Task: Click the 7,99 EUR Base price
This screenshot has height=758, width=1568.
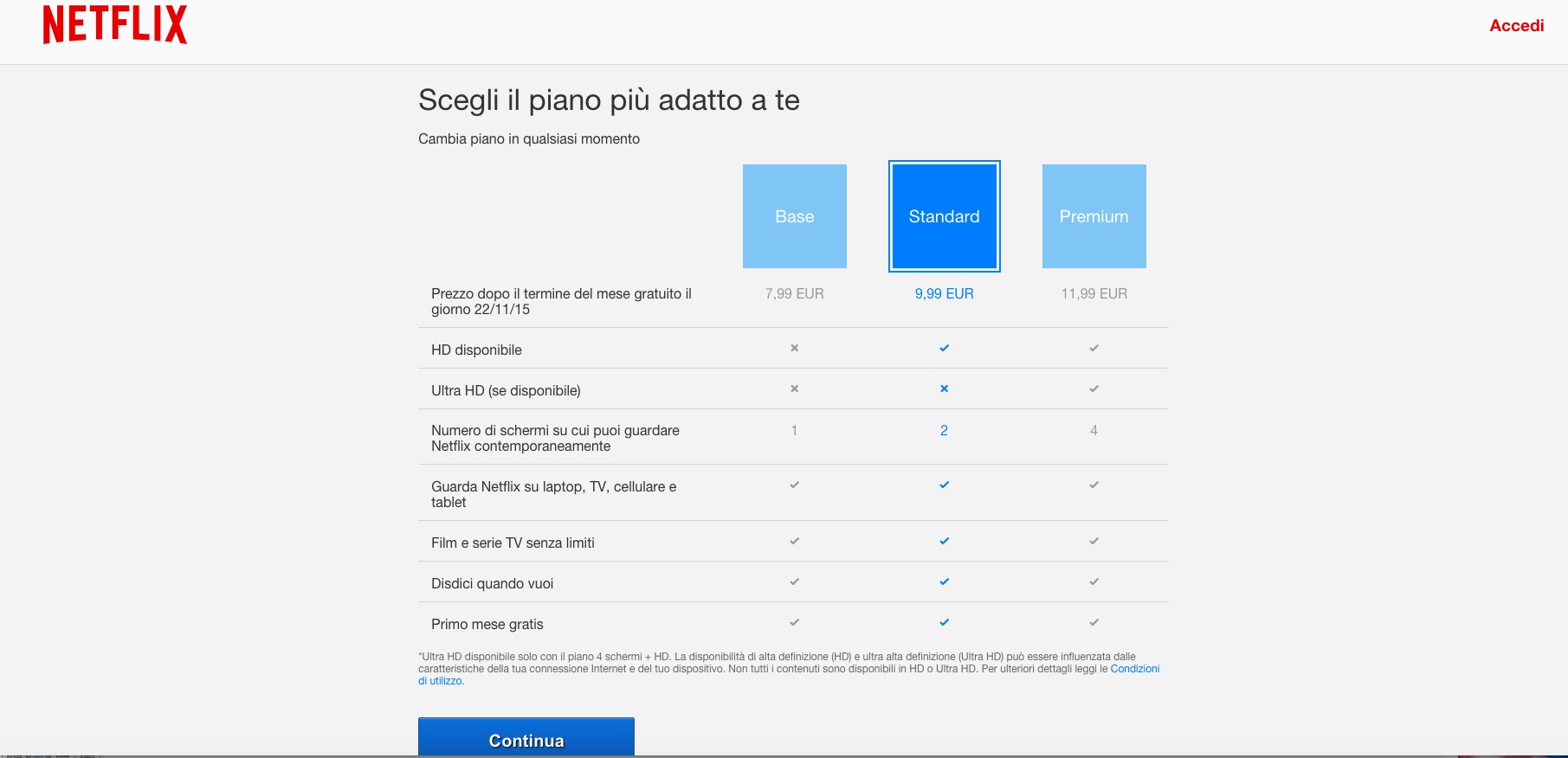Action: (794, 294)
